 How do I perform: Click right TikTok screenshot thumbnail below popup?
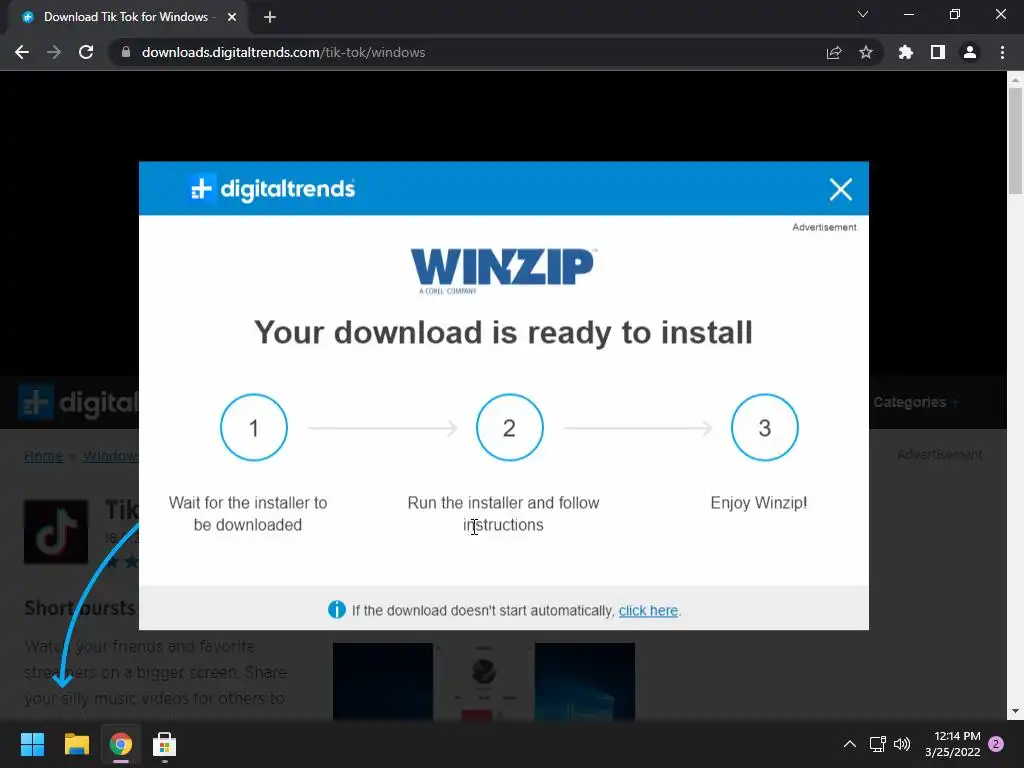point(584,682)
